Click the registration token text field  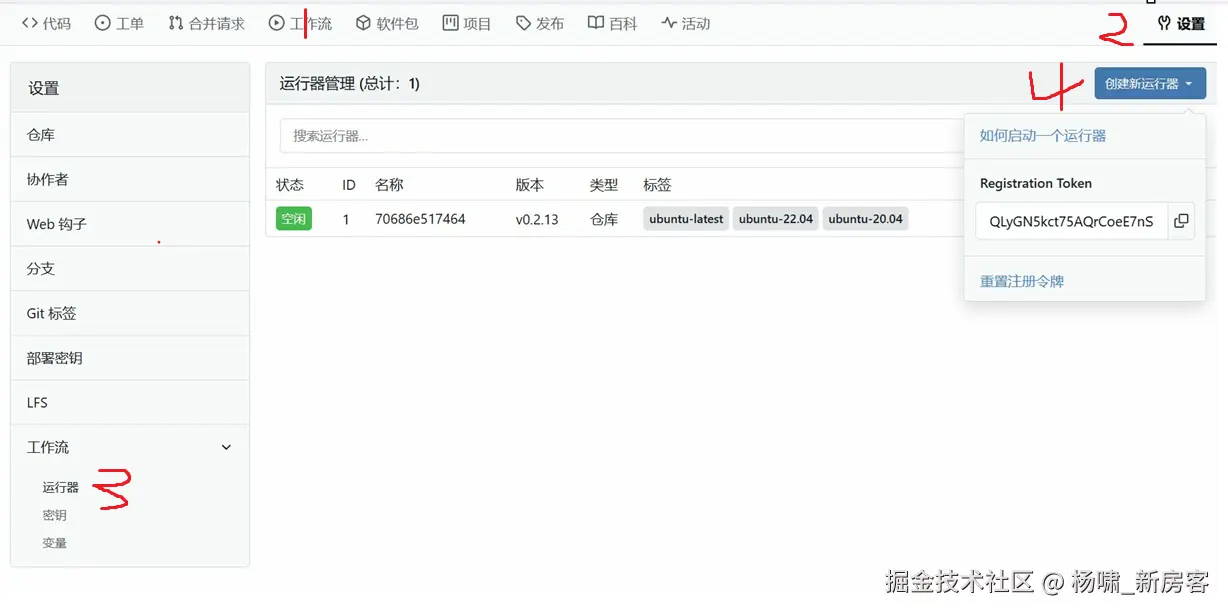(x=1072, y=221)
